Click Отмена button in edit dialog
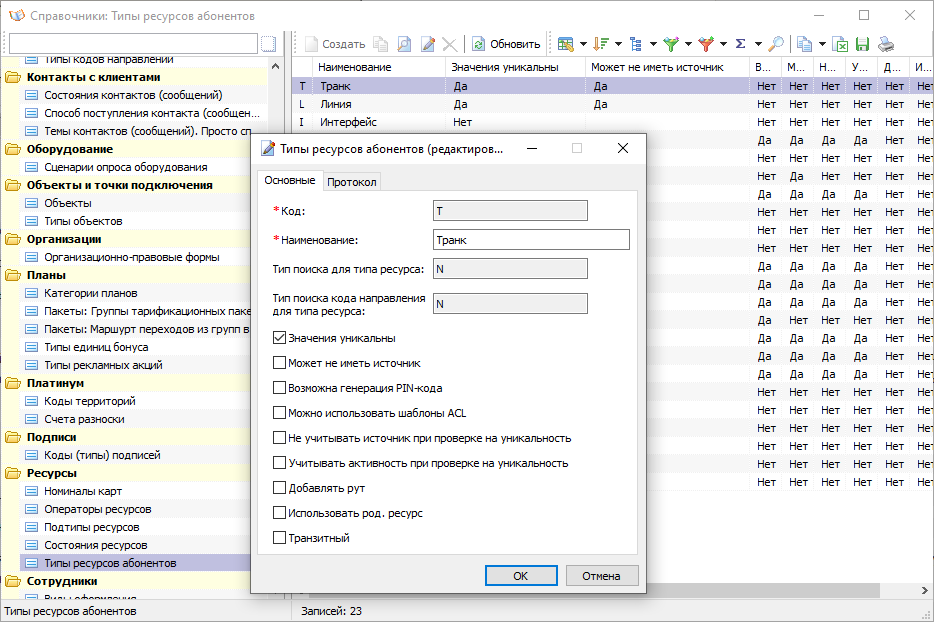 601,576
